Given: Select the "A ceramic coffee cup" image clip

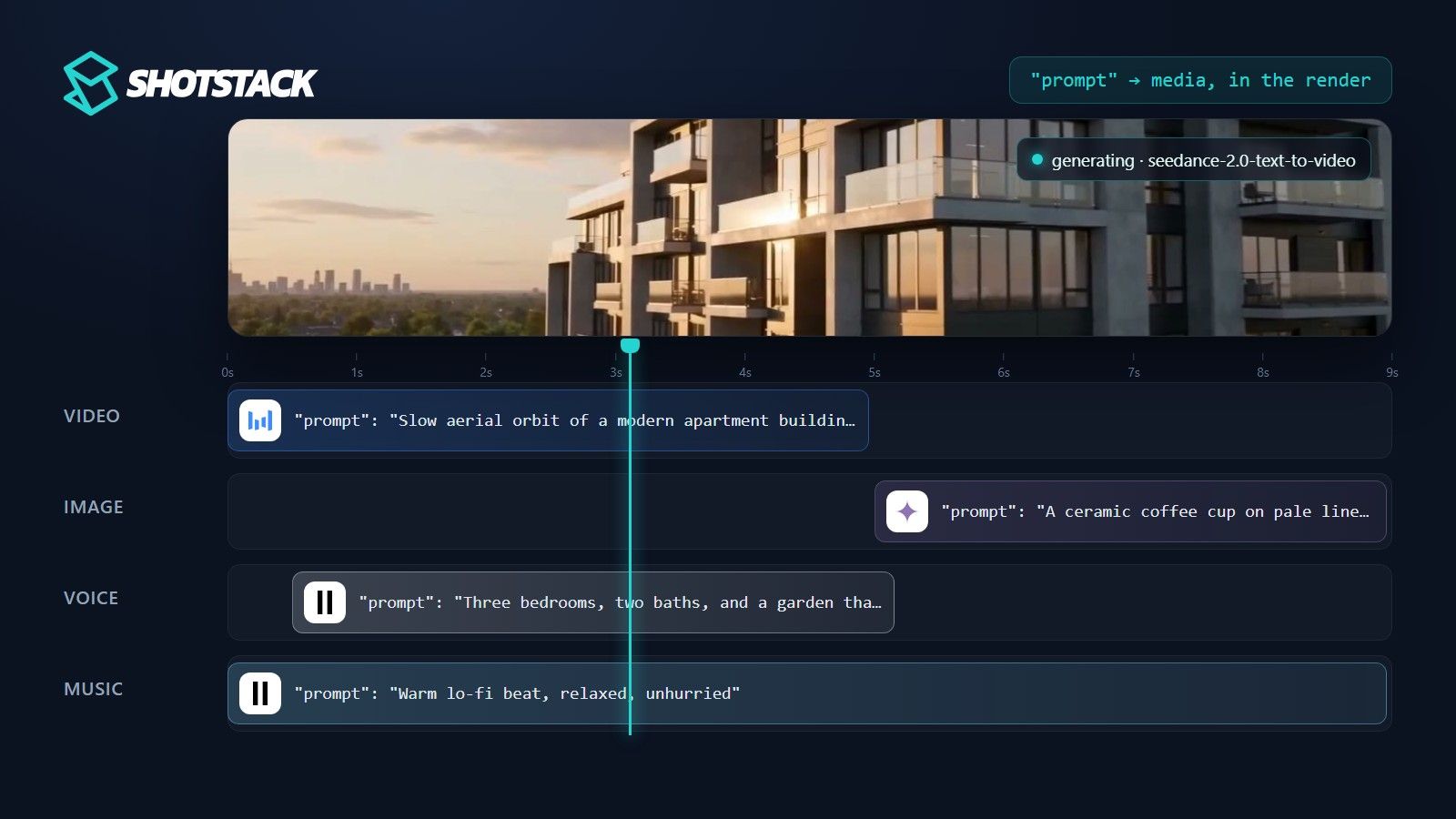Looking at the screenshot, I should [x=1130, y=511].
